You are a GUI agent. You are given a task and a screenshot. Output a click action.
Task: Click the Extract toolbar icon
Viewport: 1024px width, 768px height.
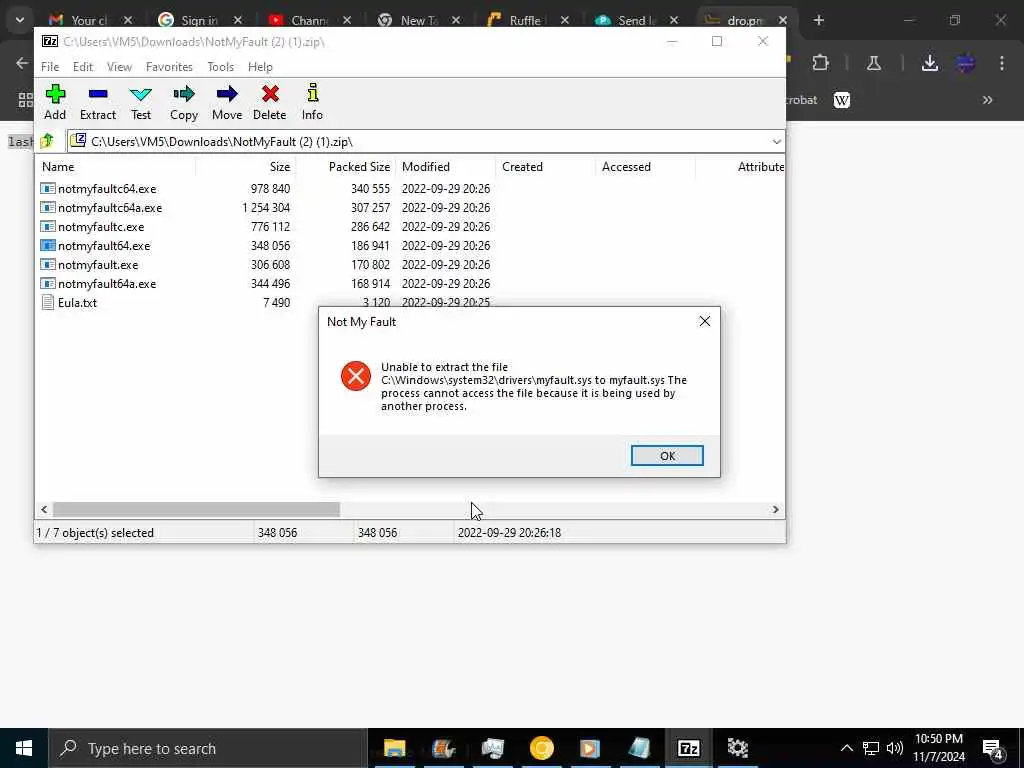98,103
